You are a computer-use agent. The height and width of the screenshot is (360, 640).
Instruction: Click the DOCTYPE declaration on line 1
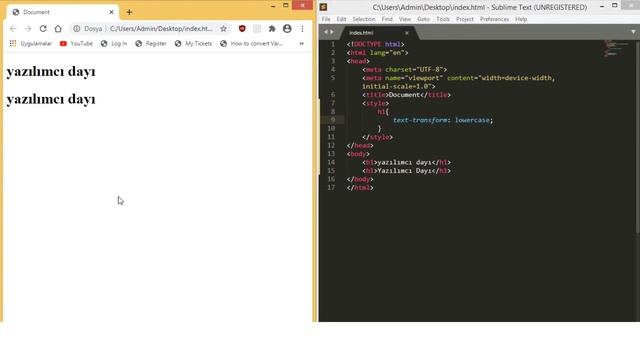(376, 44)
